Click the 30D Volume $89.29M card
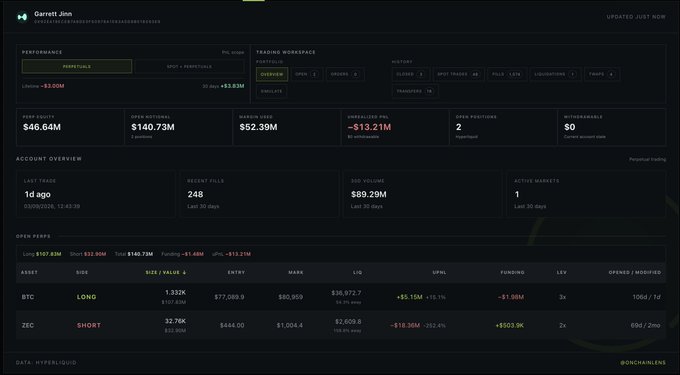The height and width of the screenshot is (375, 680). click(423, 194)
